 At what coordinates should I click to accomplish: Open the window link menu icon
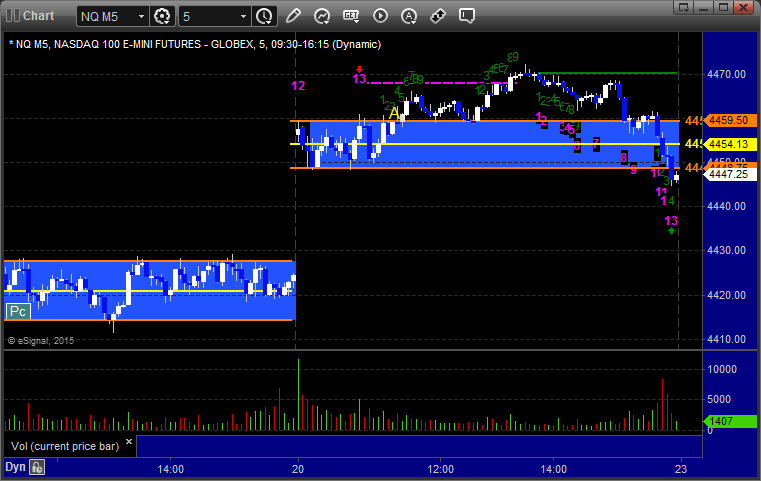(684, 8)
